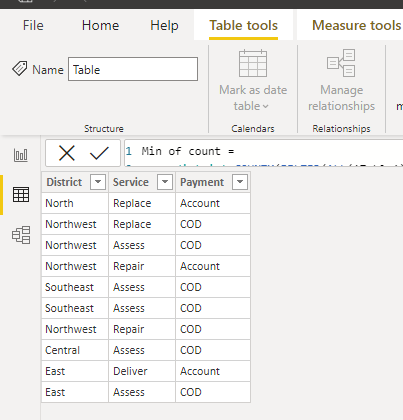Click the Deliver service cell
The height and width of the screenshot is (420, 403).
142,371
